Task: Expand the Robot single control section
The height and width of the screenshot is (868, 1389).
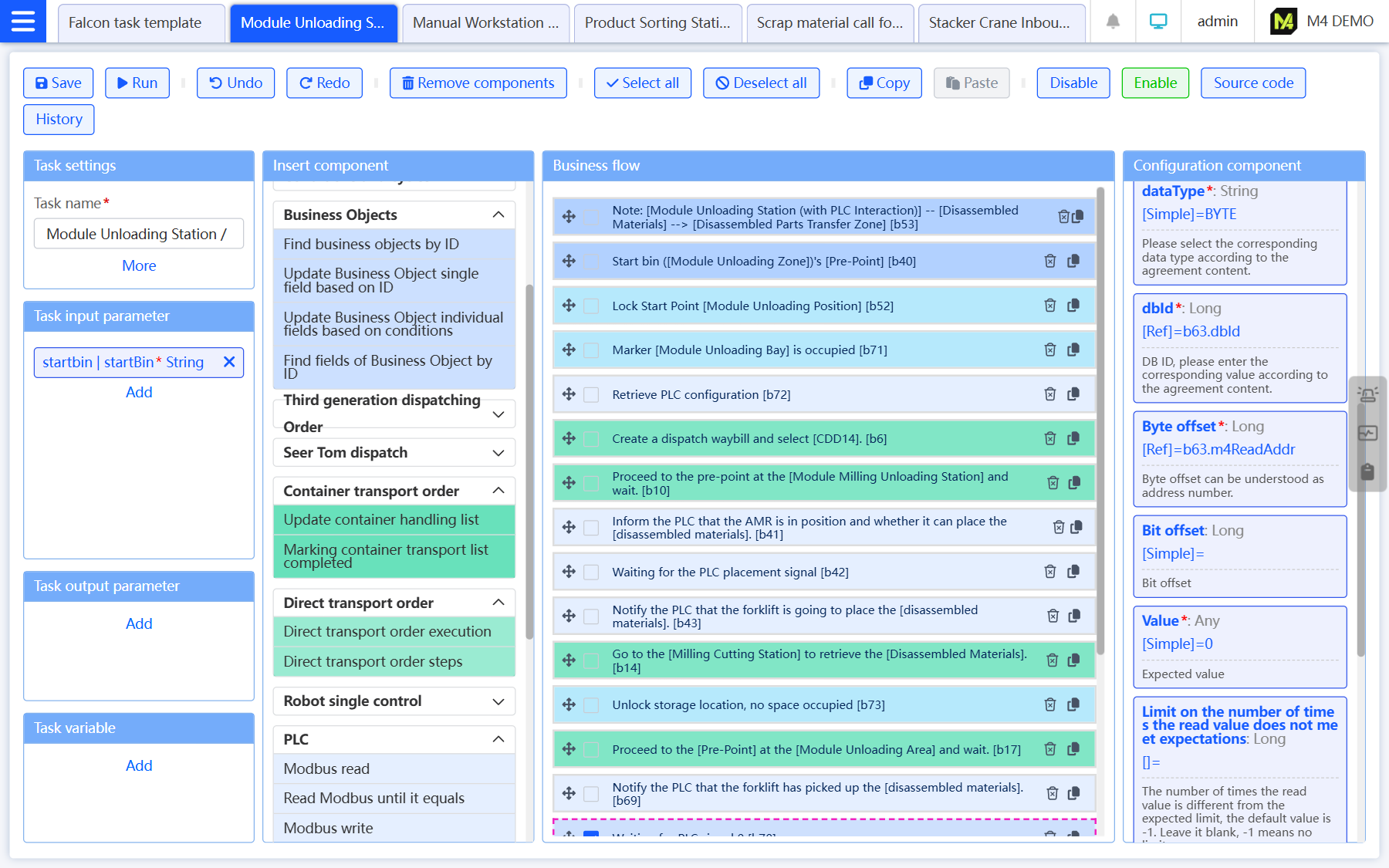Action: pos(498,701)
